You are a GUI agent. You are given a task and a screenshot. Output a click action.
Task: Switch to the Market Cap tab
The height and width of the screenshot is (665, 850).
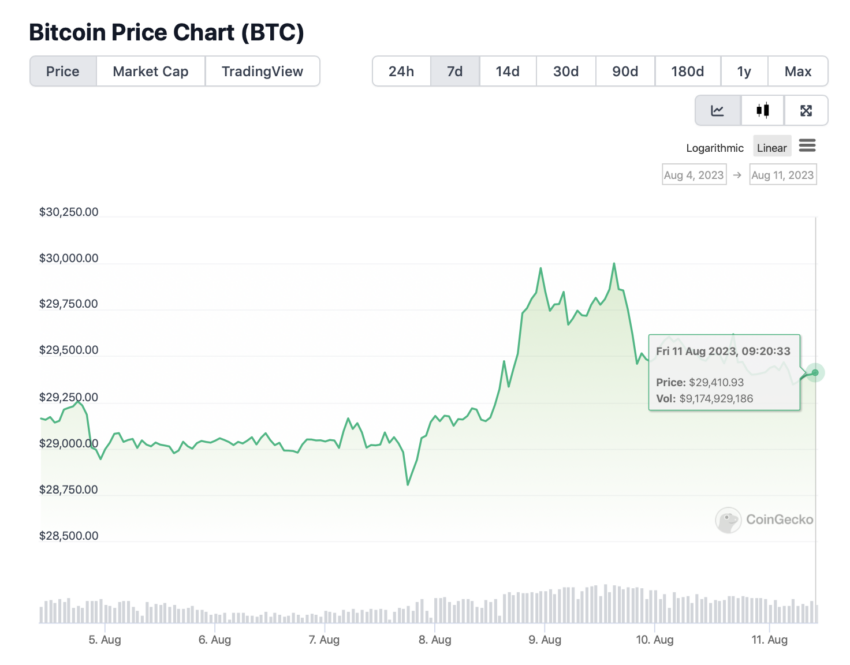[151, 71]
